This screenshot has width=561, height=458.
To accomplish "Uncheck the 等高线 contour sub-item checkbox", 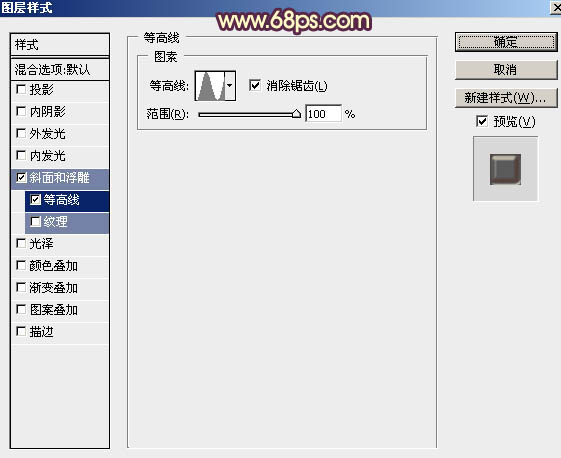I will pos(35,199).
